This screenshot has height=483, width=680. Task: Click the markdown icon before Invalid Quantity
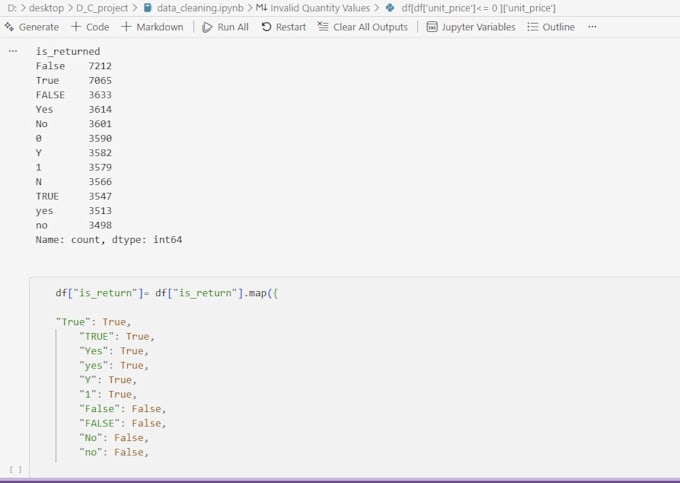tap(261, 8)
